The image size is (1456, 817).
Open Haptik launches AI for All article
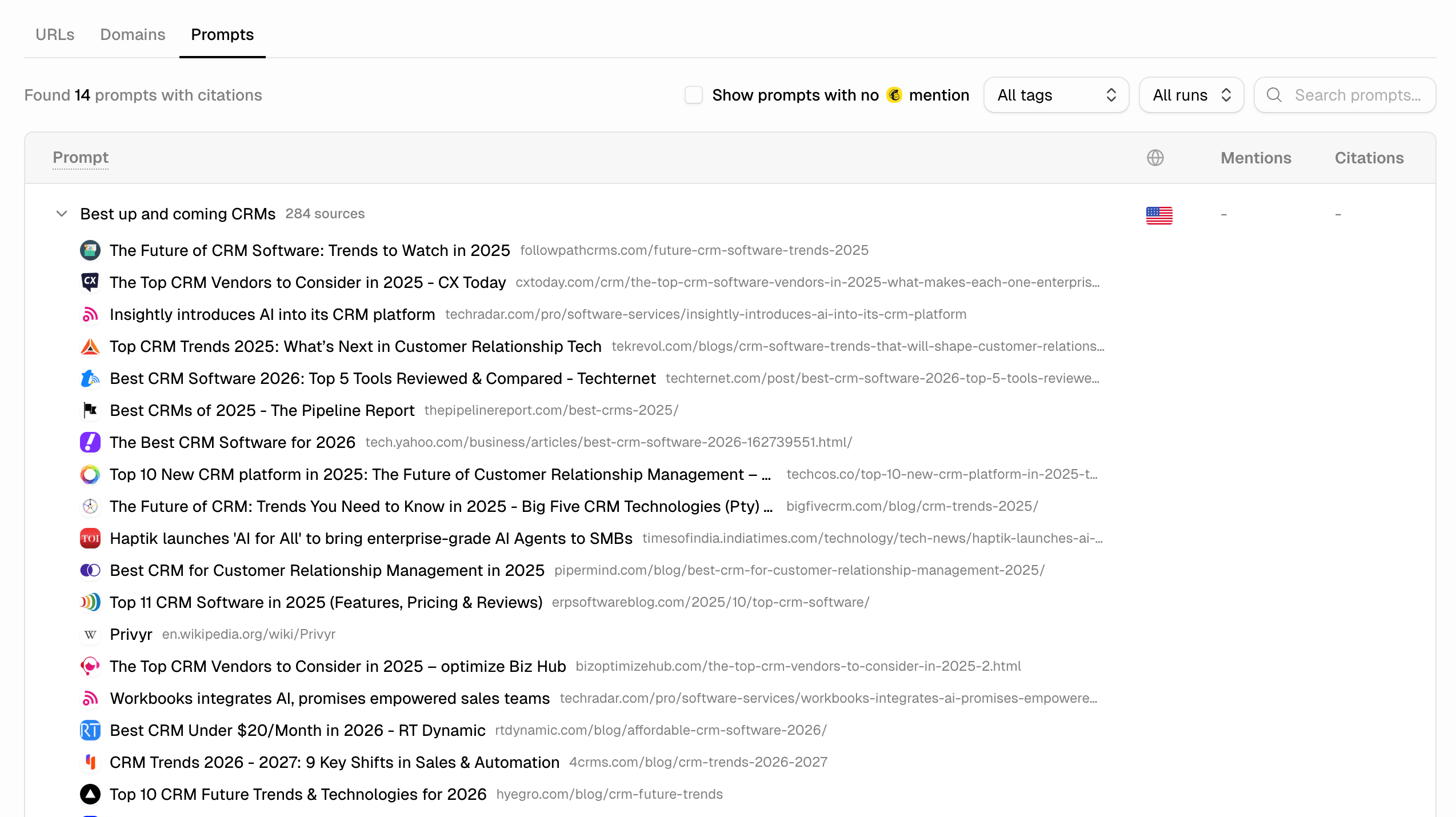tap(371, 538)
